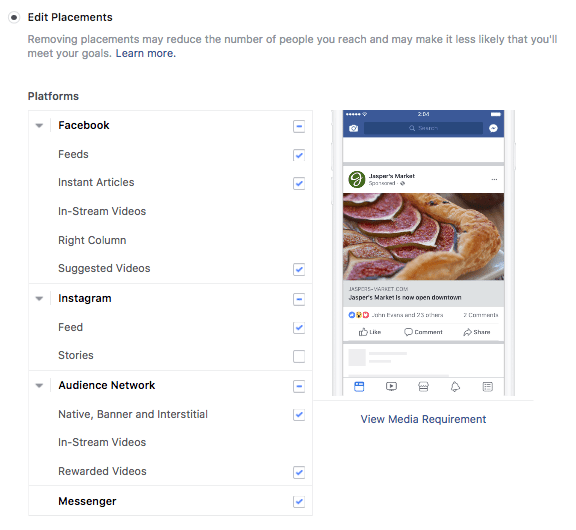Image resolution: width=576 pixels, height=530 pixels.
Task: Select the Right Column placement row
Action: pos(170,240)
